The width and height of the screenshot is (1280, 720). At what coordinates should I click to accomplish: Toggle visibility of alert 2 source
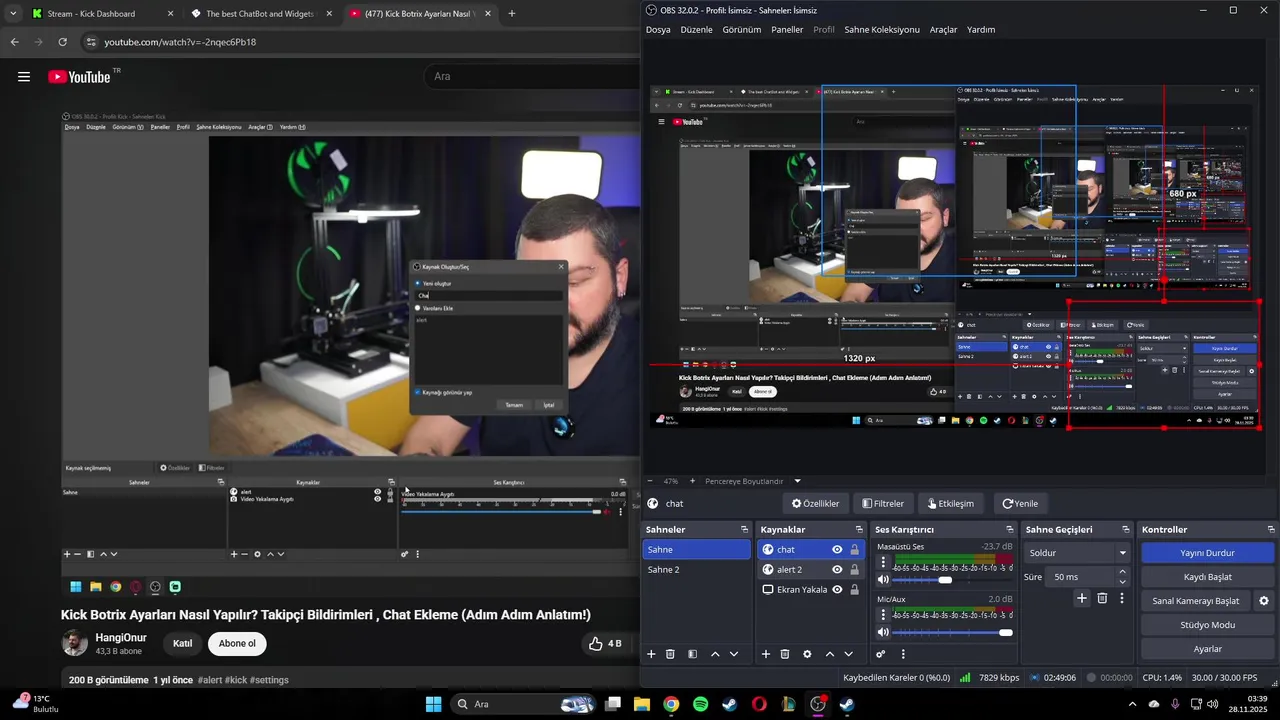(837, 569)
